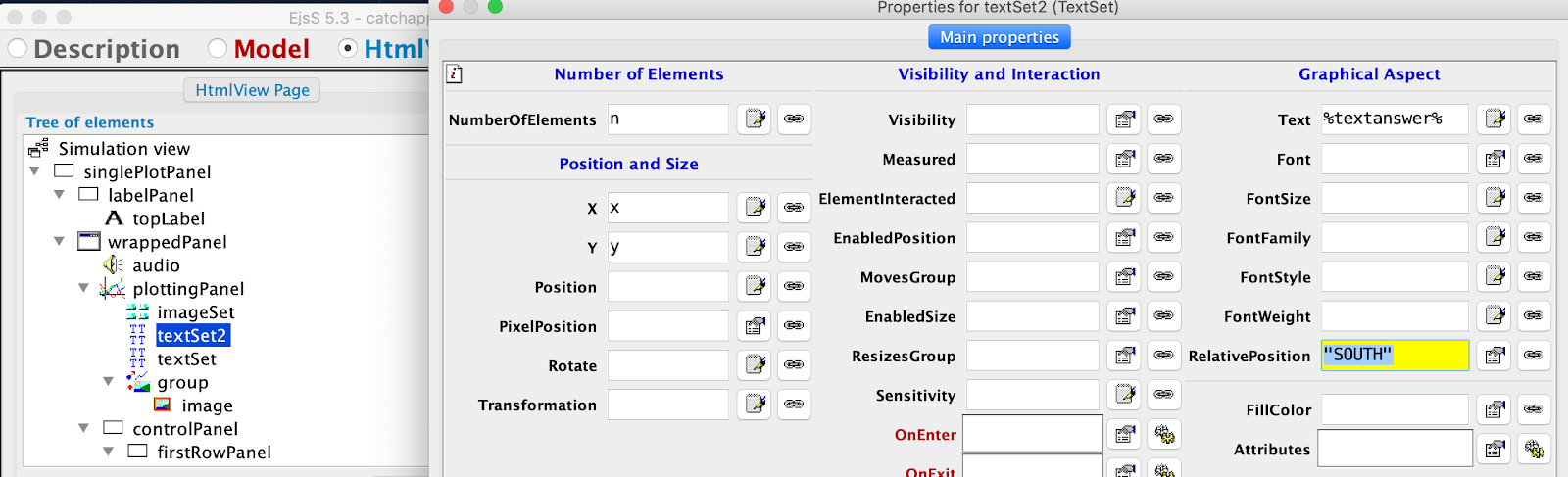The image size is (1568, 477).
Task: Collapse the wrappedPanel tree node
Action: [60, 242]
